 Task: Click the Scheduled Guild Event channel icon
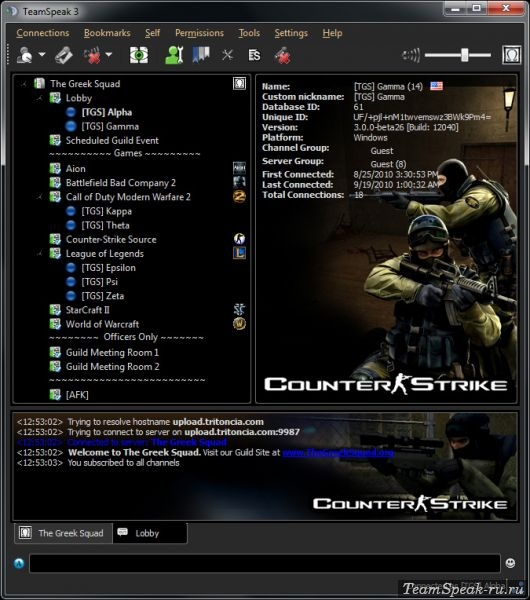(x=55, y=140)
